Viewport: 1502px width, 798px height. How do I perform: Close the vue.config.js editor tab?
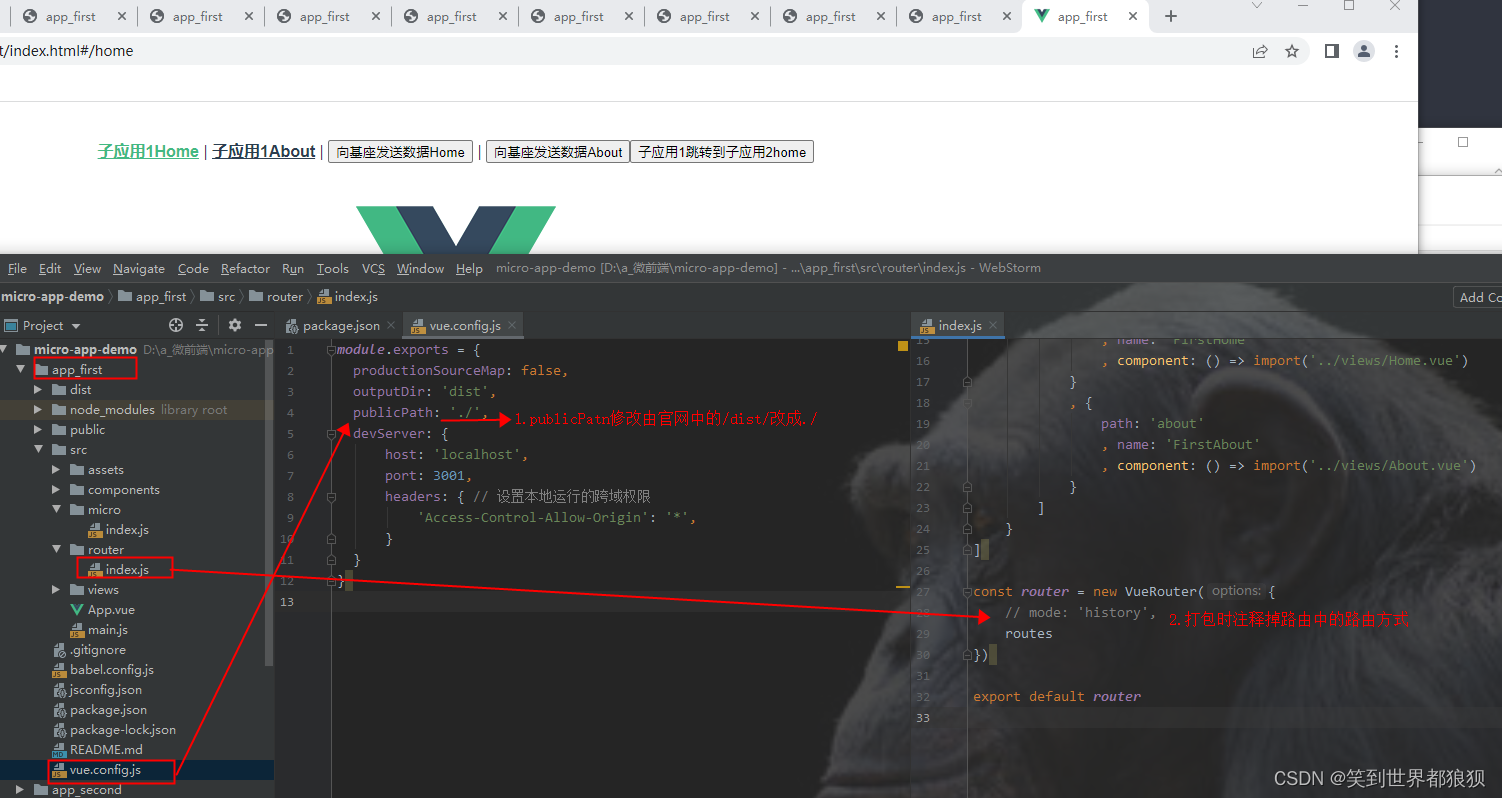pos(512,326)
